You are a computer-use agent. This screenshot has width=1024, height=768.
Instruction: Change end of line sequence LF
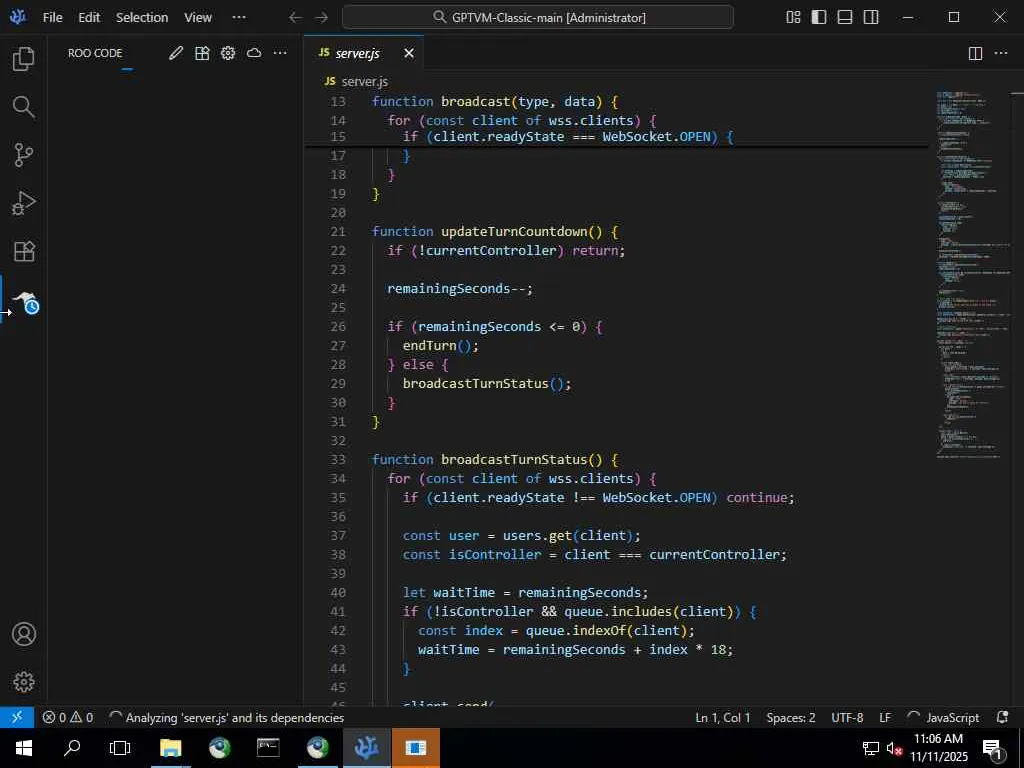tap(885, 717)
